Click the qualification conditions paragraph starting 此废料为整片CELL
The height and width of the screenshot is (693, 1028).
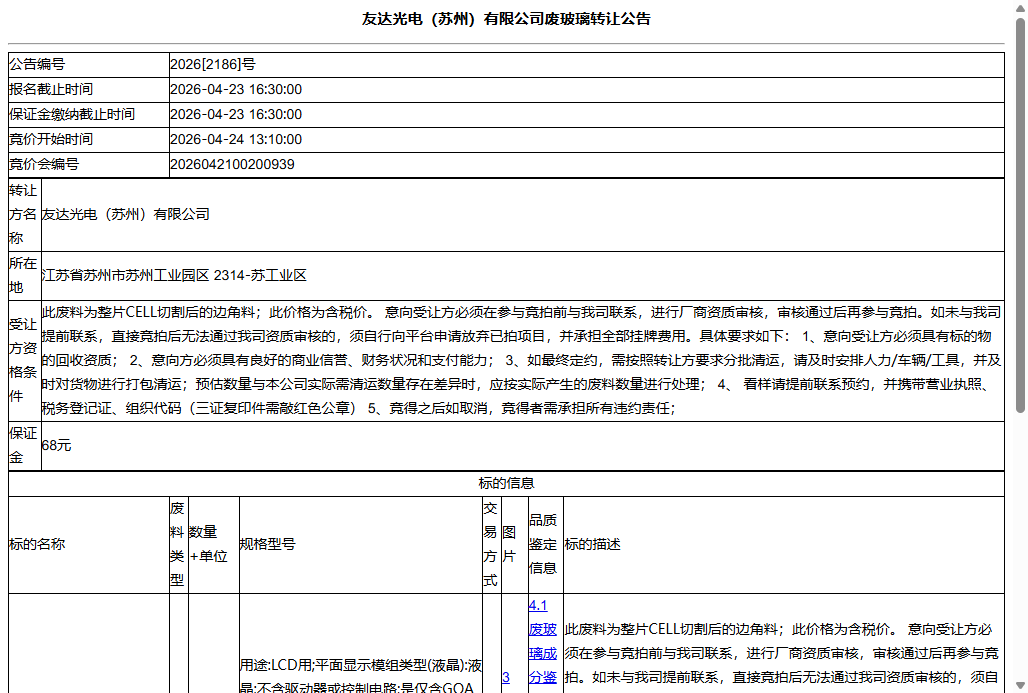[x=522, y=361]
